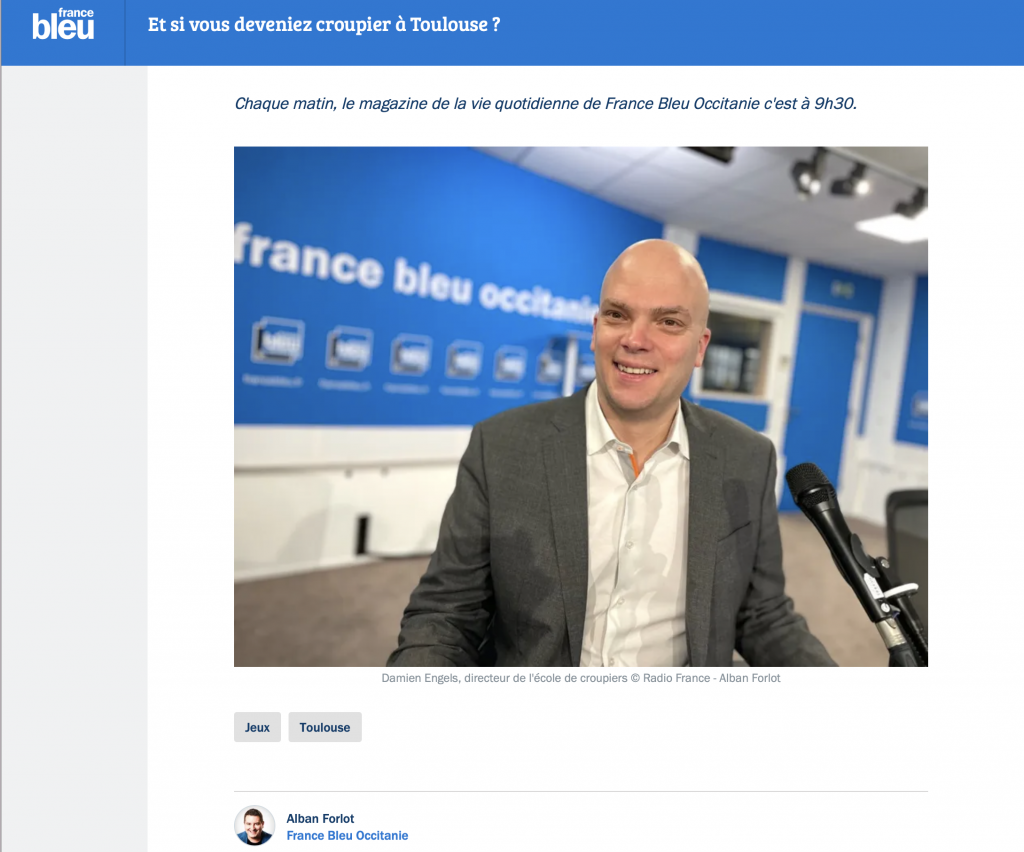This screenshot has height=852, width=1024.
Task: Click Alban Forlot's round avatar photo
Action: (255, 826)
